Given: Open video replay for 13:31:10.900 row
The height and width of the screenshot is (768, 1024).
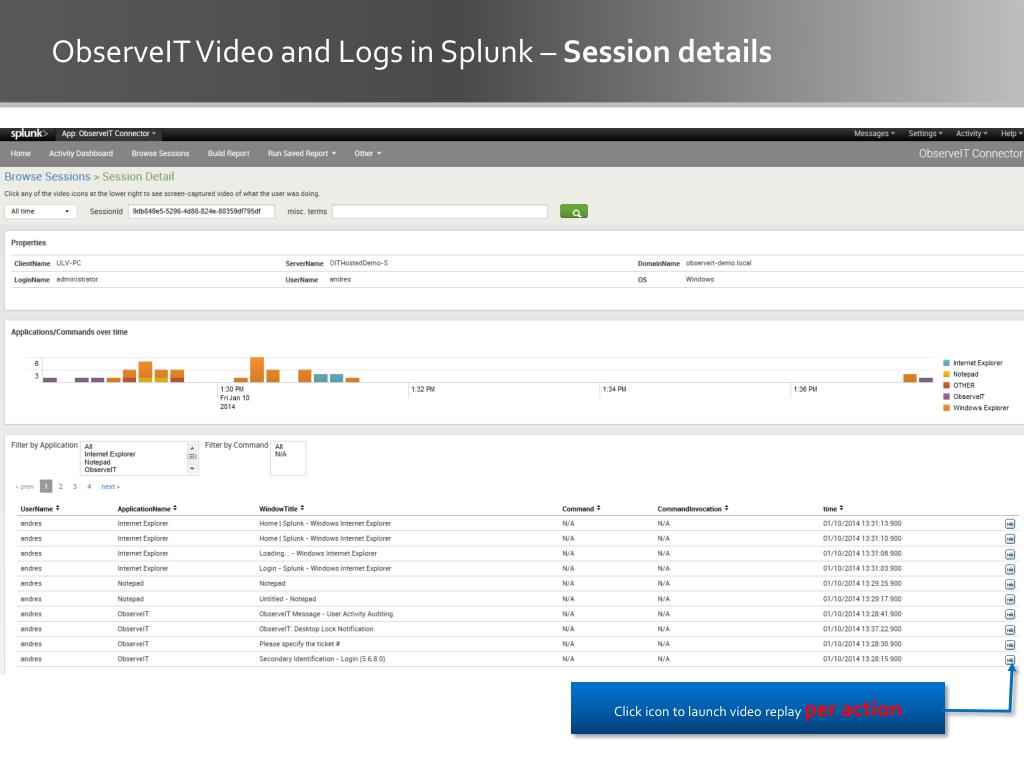Looking at the screenshot, I should [x=1010, y=539].
